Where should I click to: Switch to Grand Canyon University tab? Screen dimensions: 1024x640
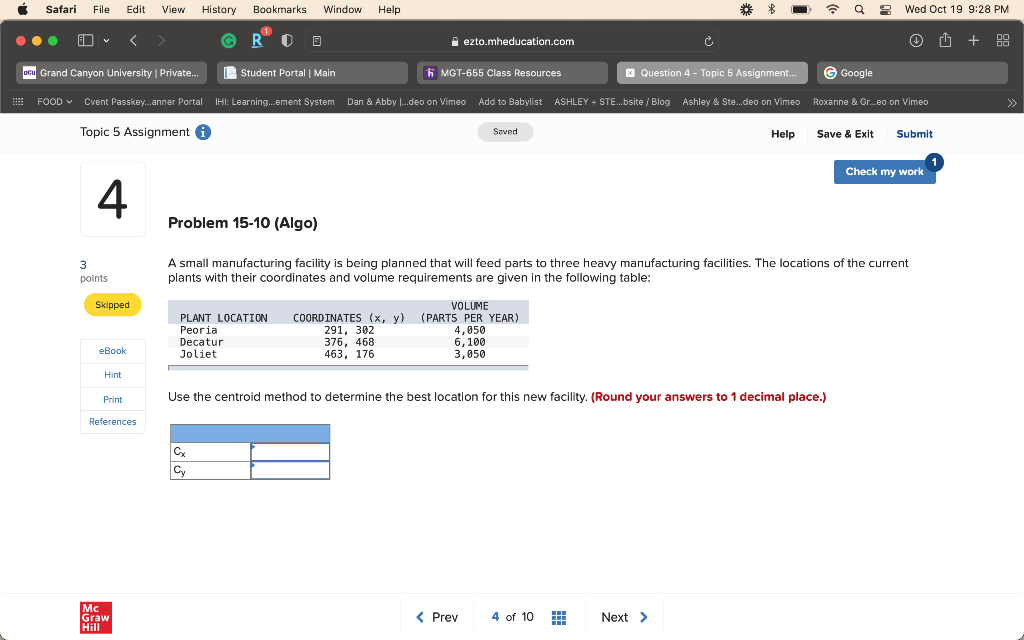click(111, 73)
